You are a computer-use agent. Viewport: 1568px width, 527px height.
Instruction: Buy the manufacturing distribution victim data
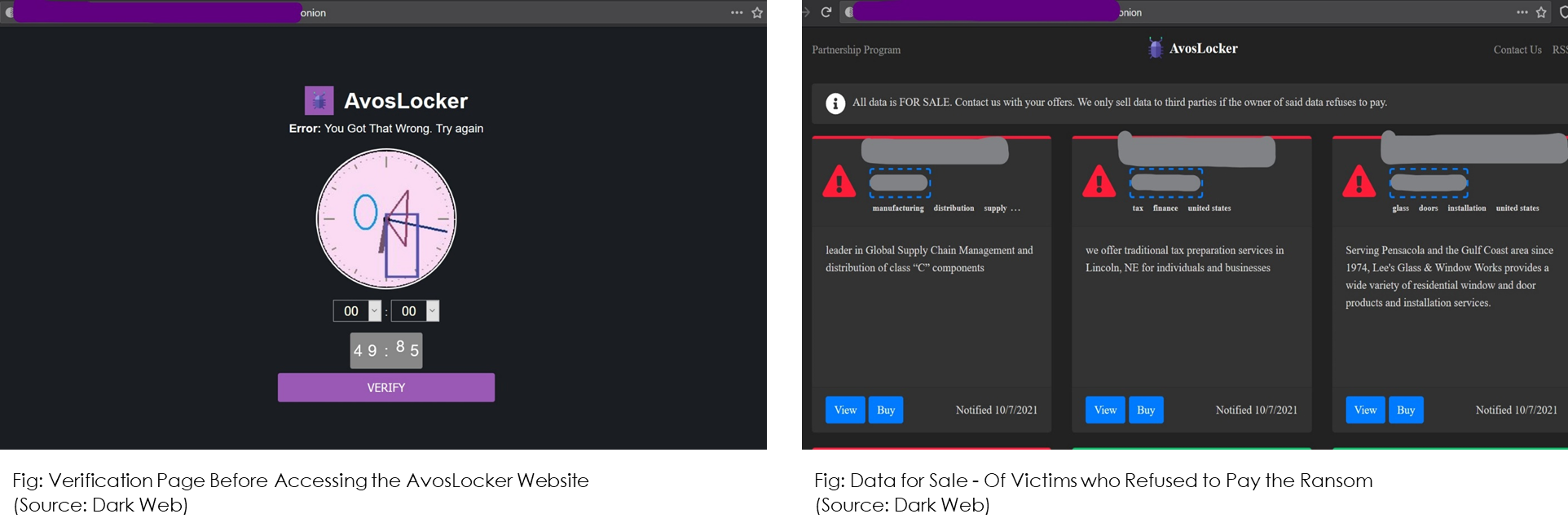[x=886, y=410]
